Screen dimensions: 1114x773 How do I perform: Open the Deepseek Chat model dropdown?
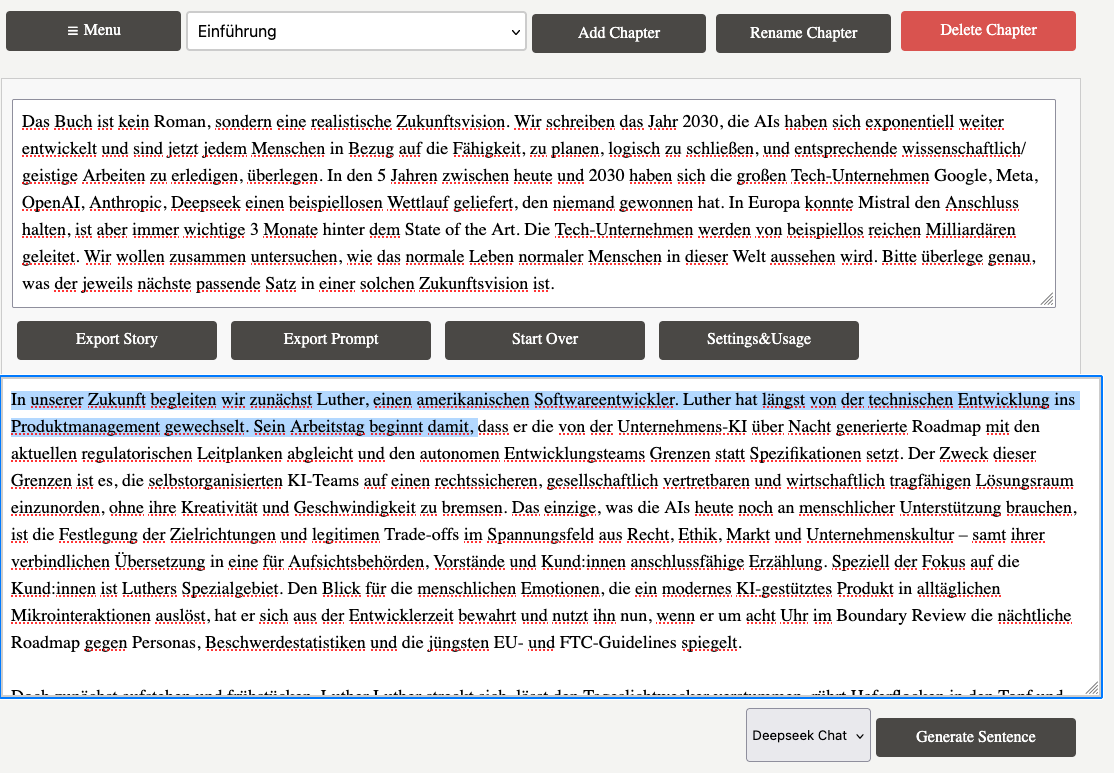[x=807, y=735]
